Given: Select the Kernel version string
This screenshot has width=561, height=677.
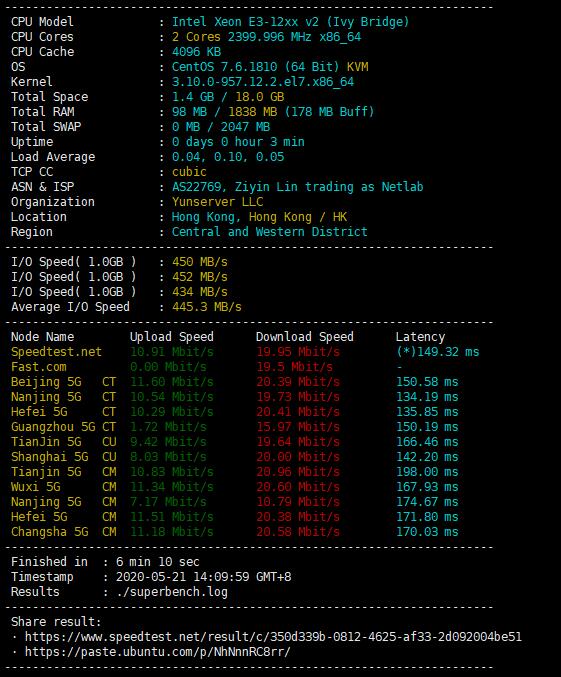Looking at the screenshot, I should tap(263, 82).
